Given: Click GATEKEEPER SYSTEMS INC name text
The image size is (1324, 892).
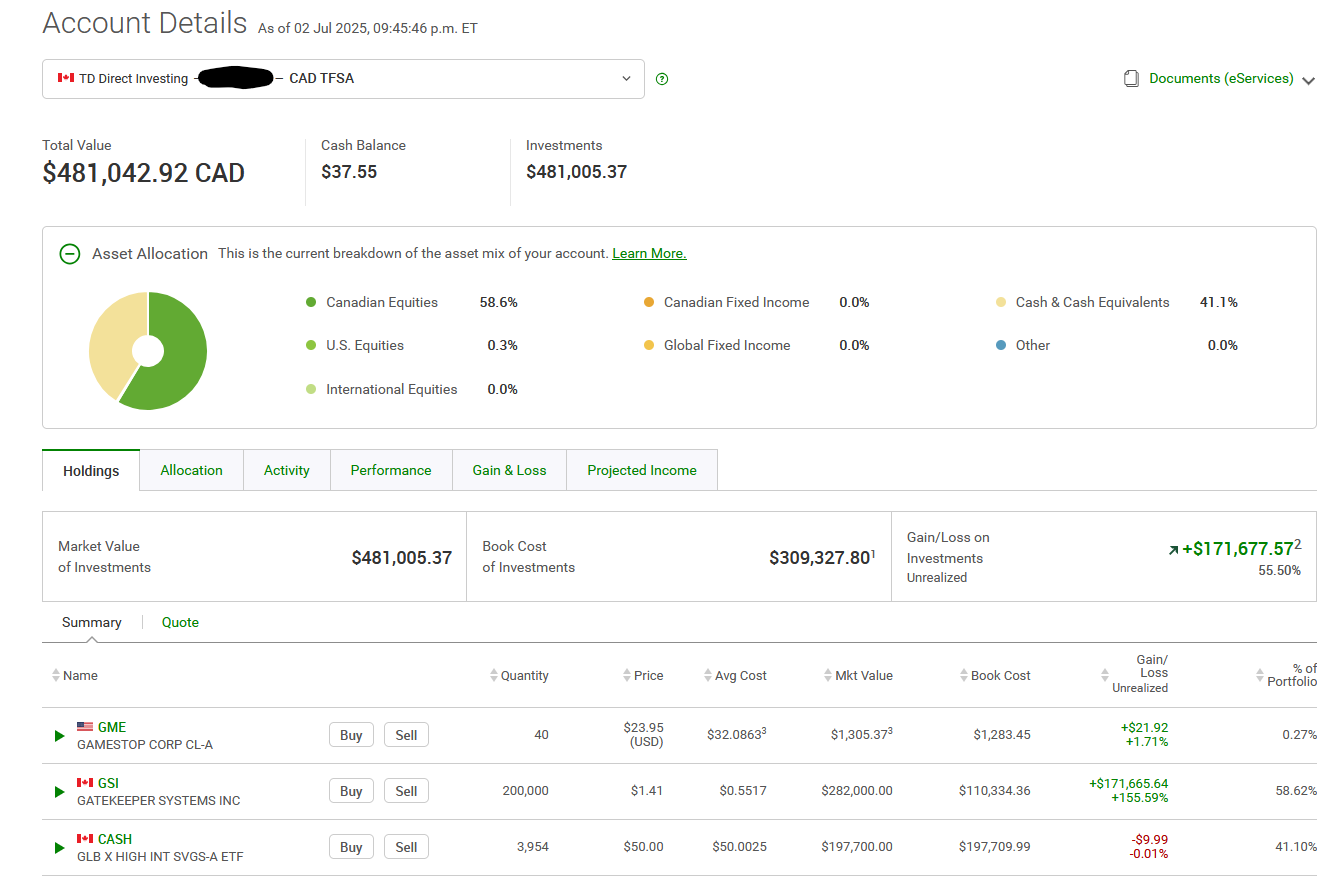Looking at the screenshot, I should coord(159,800).
